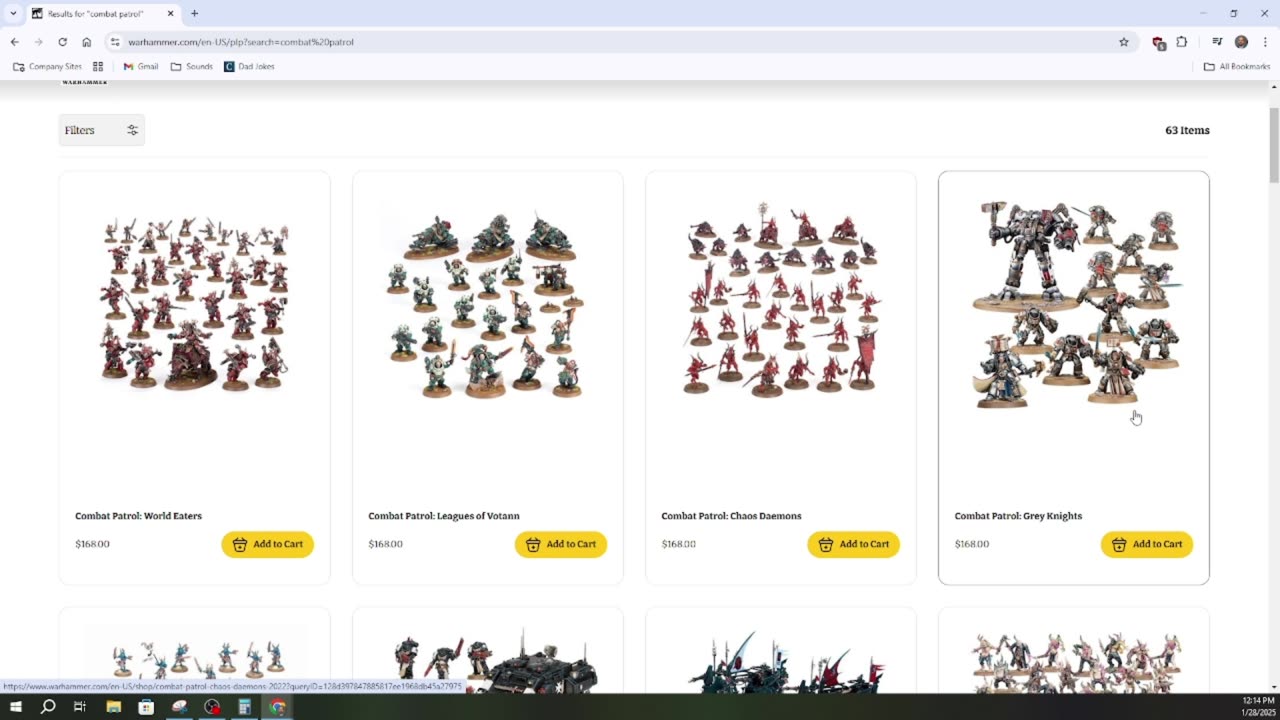Open Microsoft Store from taskbar
Screen dimensions: 1280x720
(x=146, y=707)
